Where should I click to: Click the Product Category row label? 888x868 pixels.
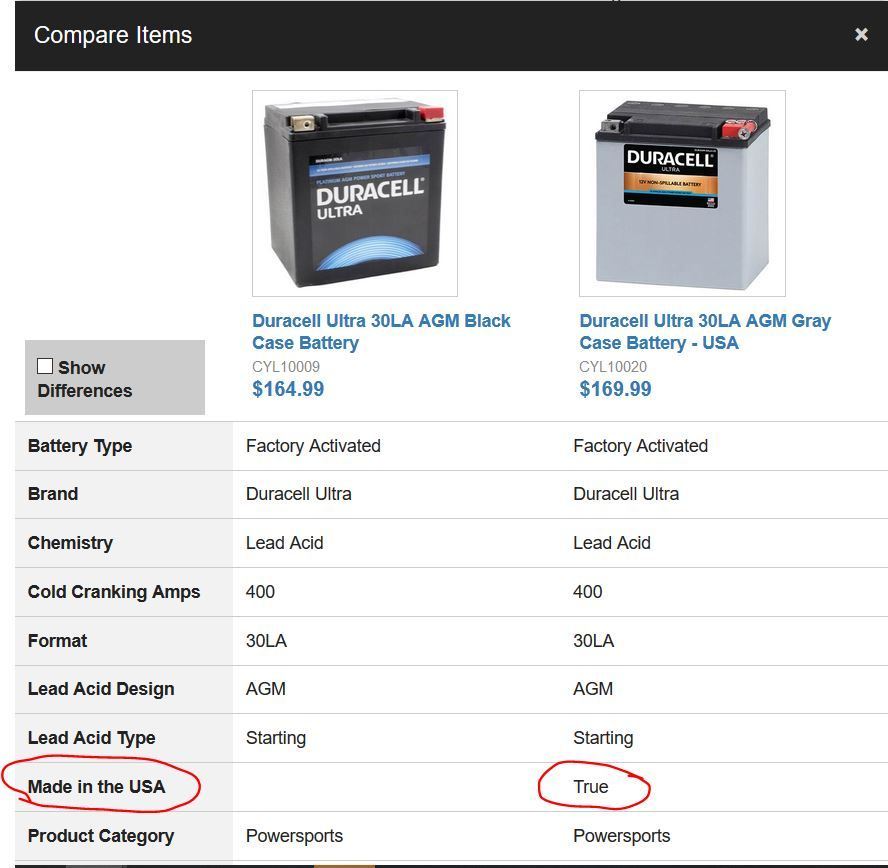pyautogui.click(x=101, y=836)
